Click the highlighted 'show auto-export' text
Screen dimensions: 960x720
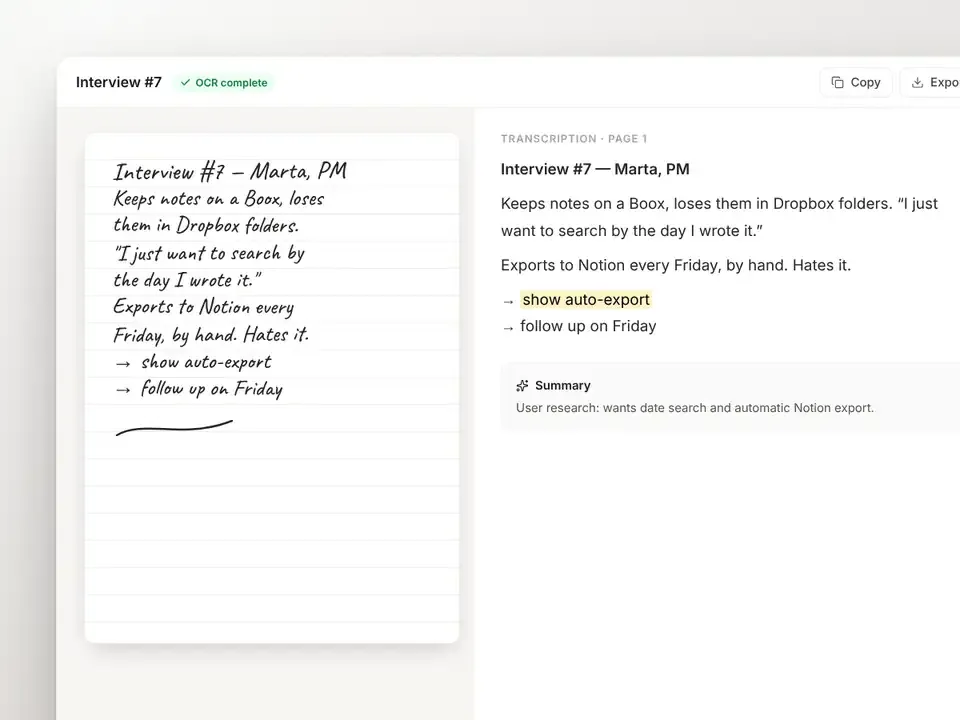(x=586, y=299)
